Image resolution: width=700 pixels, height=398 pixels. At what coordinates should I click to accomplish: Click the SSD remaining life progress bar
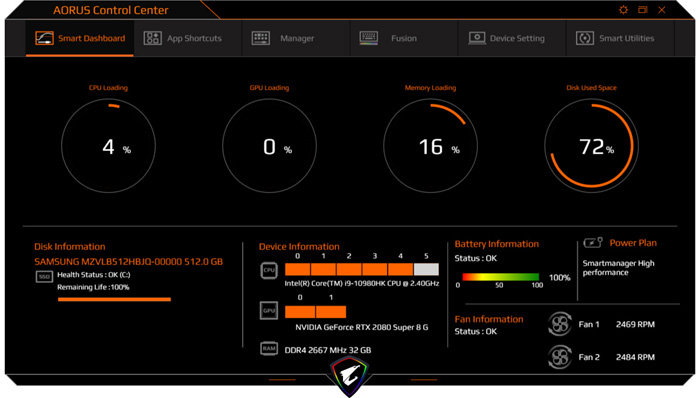pos(114,299)
